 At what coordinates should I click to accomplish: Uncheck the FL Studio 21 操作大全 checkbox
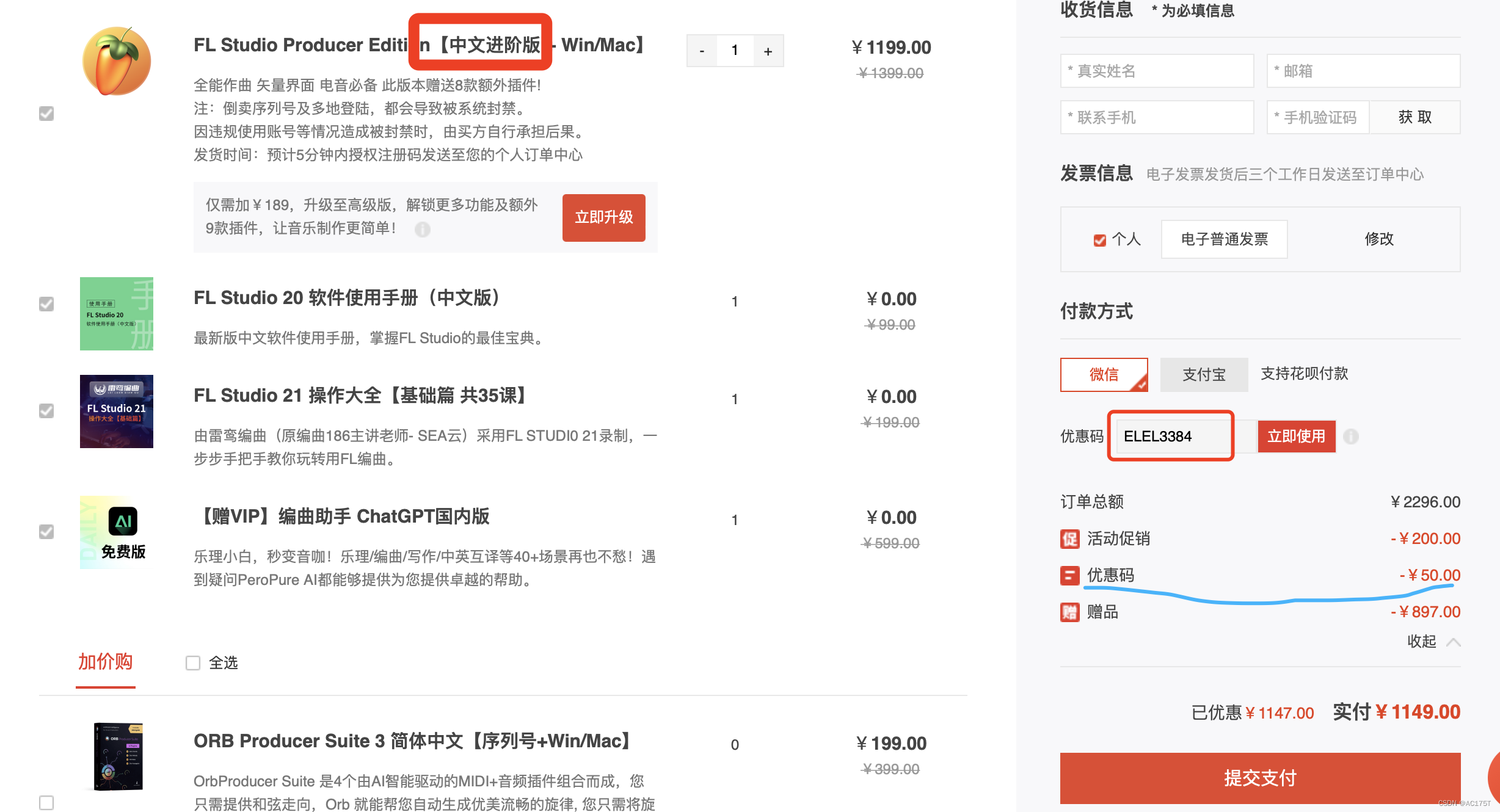(x=46, y=411)
